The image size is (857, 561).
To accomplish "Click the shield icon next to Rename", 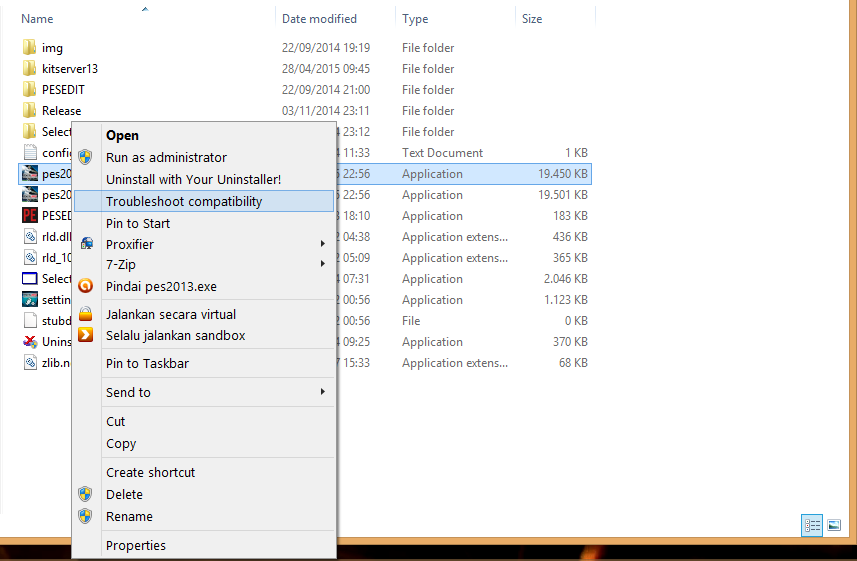I will tap(85, 516).
